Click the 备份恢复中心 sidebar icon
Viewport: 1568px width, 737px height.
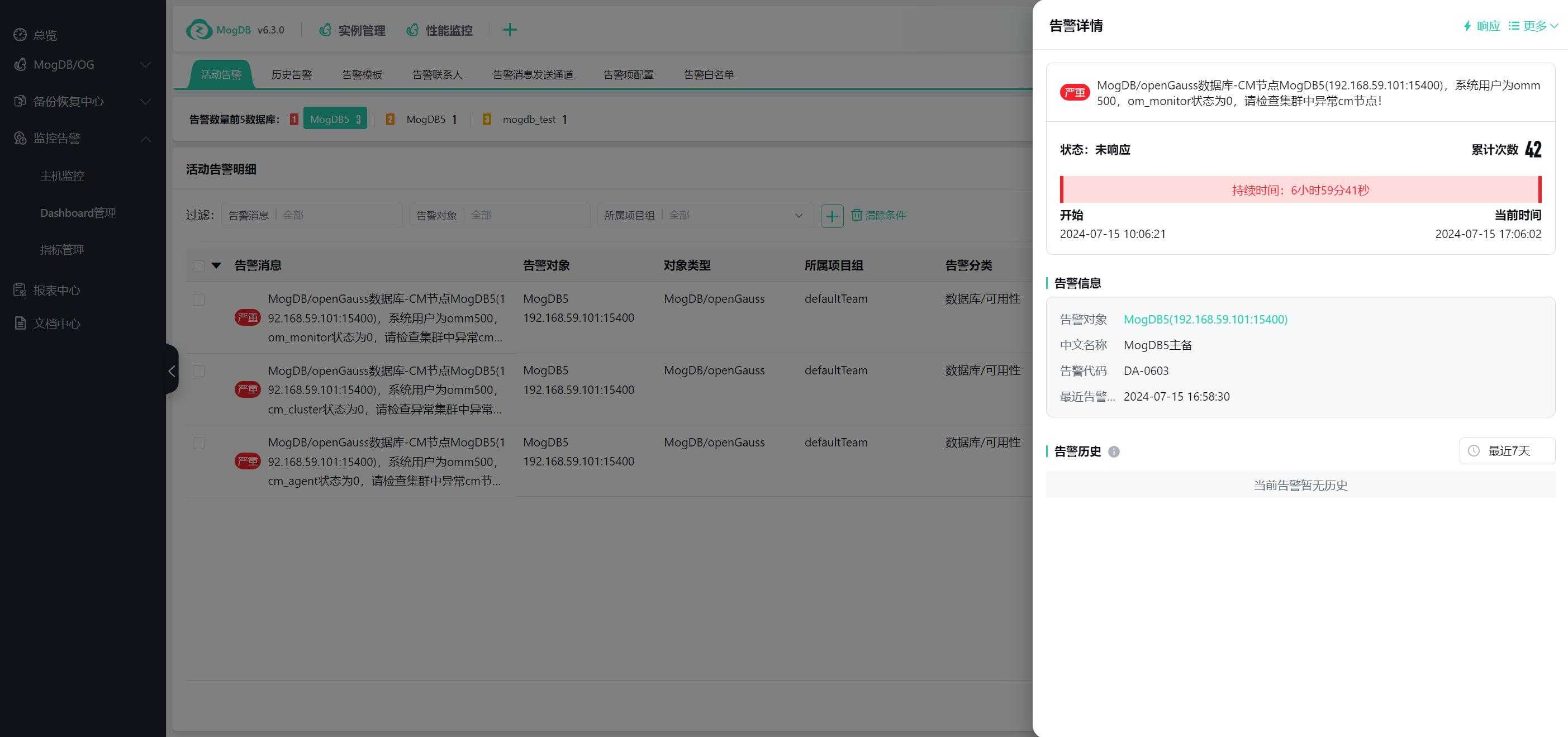[20, 101]
